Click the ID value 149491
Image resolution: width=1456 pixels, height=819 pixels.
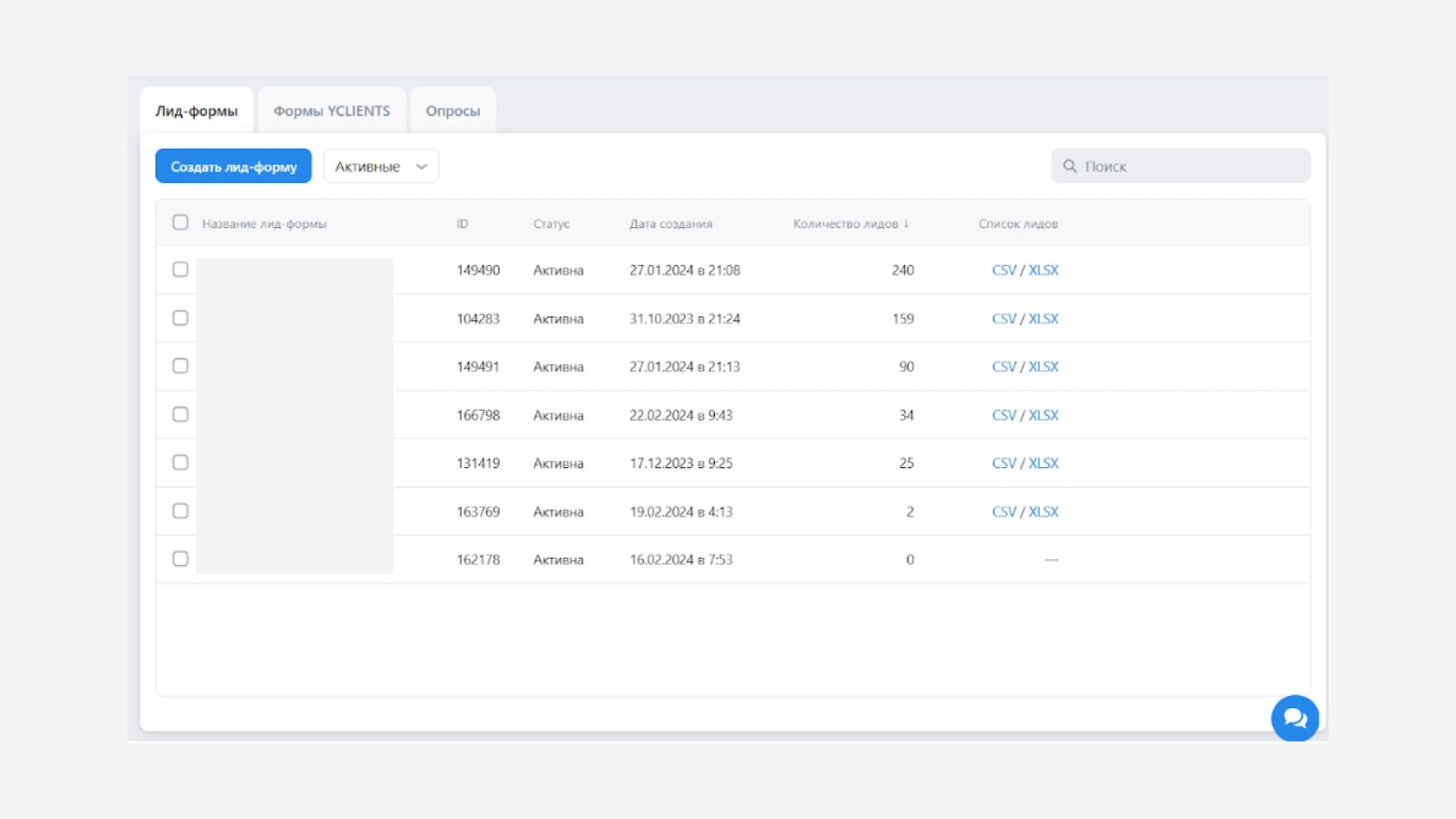478,367
